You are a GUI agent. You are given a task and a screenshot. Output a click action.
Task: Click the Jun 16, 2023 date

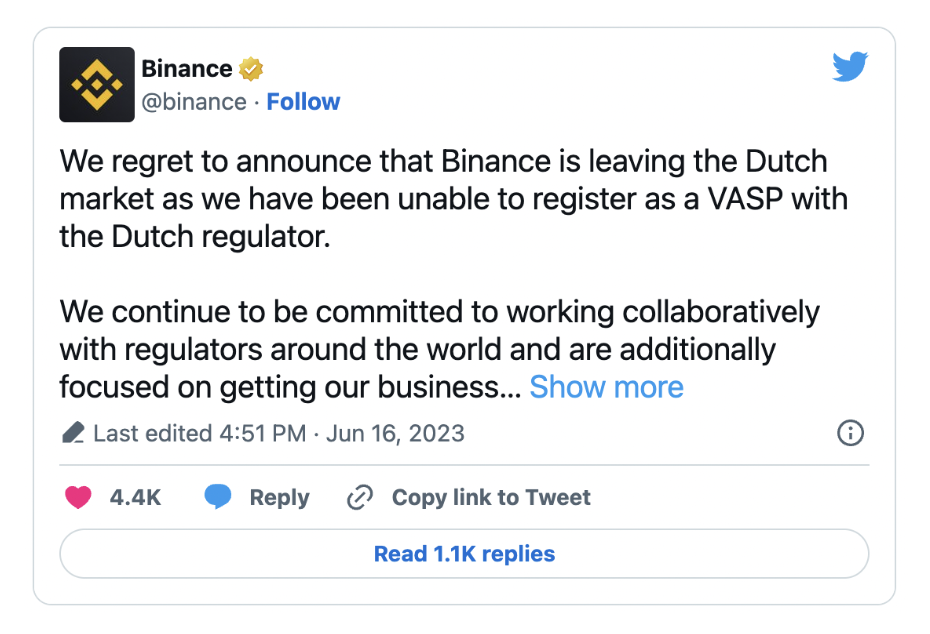[x=395, y=434]
